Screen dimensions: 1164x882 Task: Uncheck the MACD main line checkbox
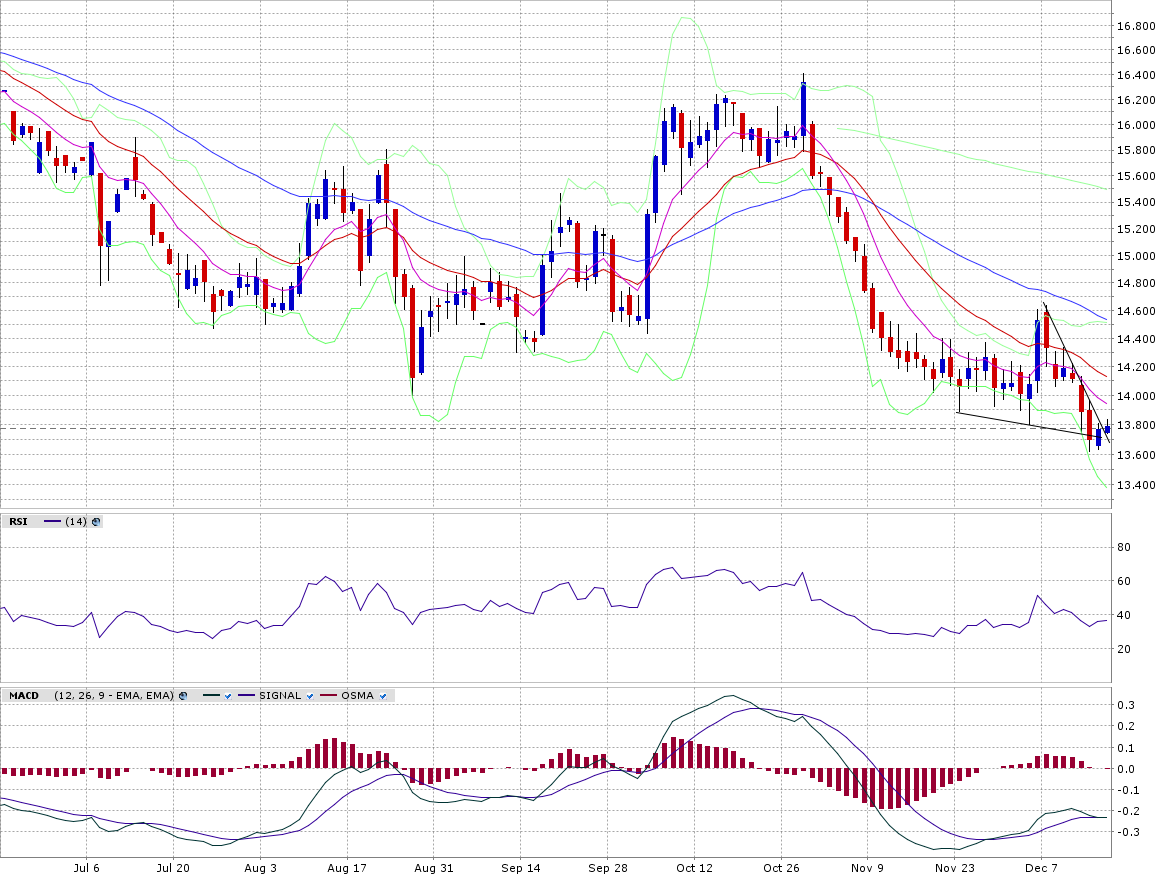[x=228, y=695]
